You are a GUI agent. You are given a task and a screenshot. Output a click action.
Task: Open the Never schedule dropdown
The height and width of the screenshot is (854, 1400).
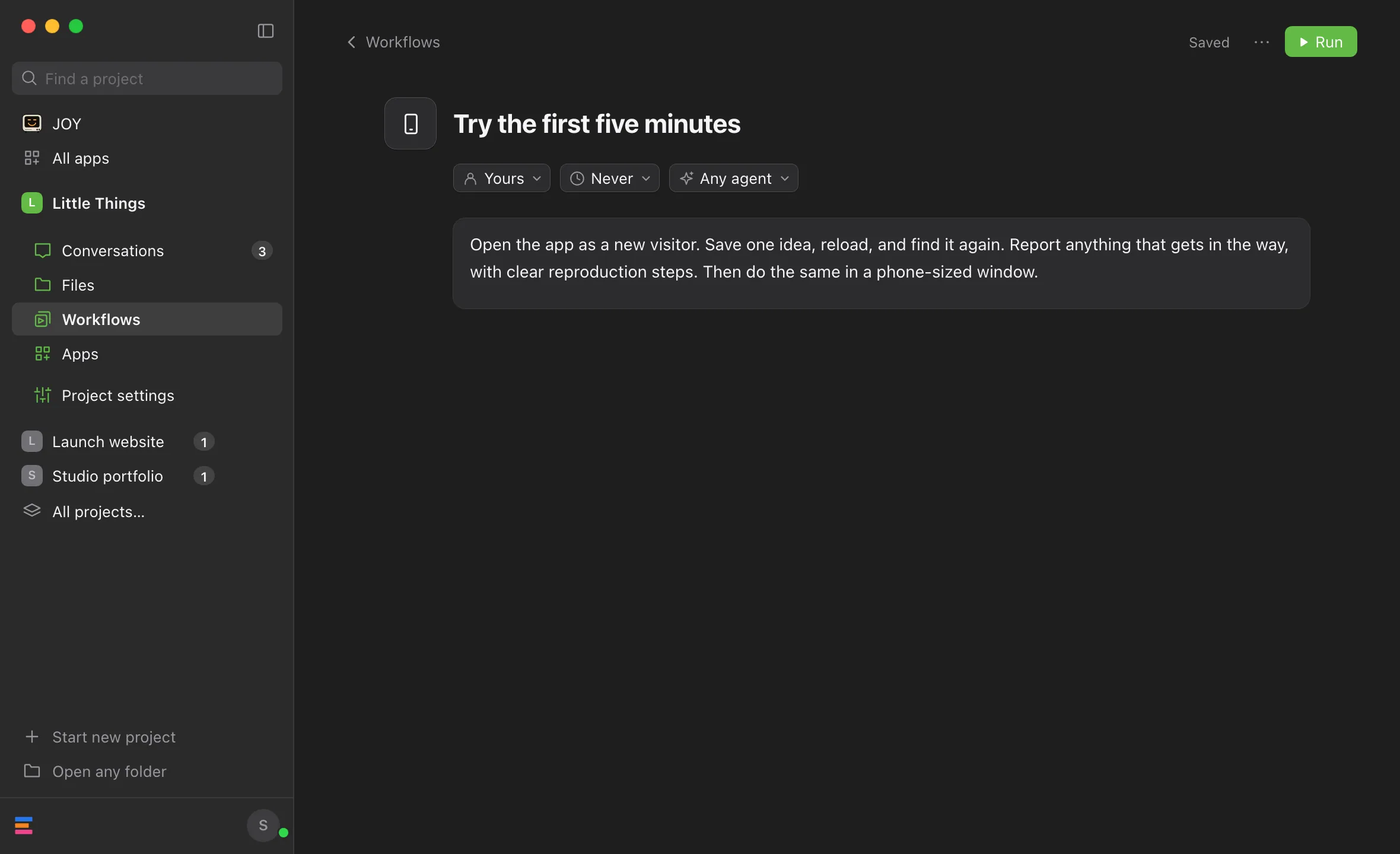[610, 178]
